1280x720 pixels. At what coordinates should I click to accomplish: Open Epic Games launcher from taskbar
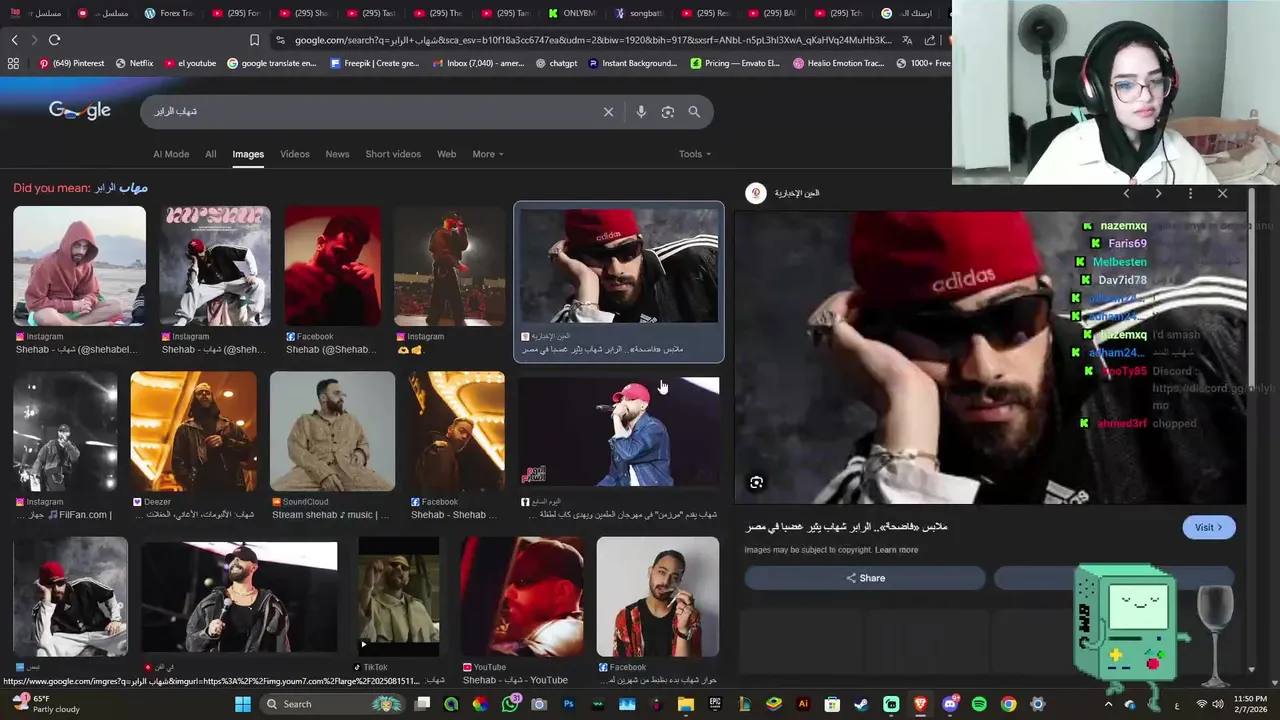click(715, 704)
